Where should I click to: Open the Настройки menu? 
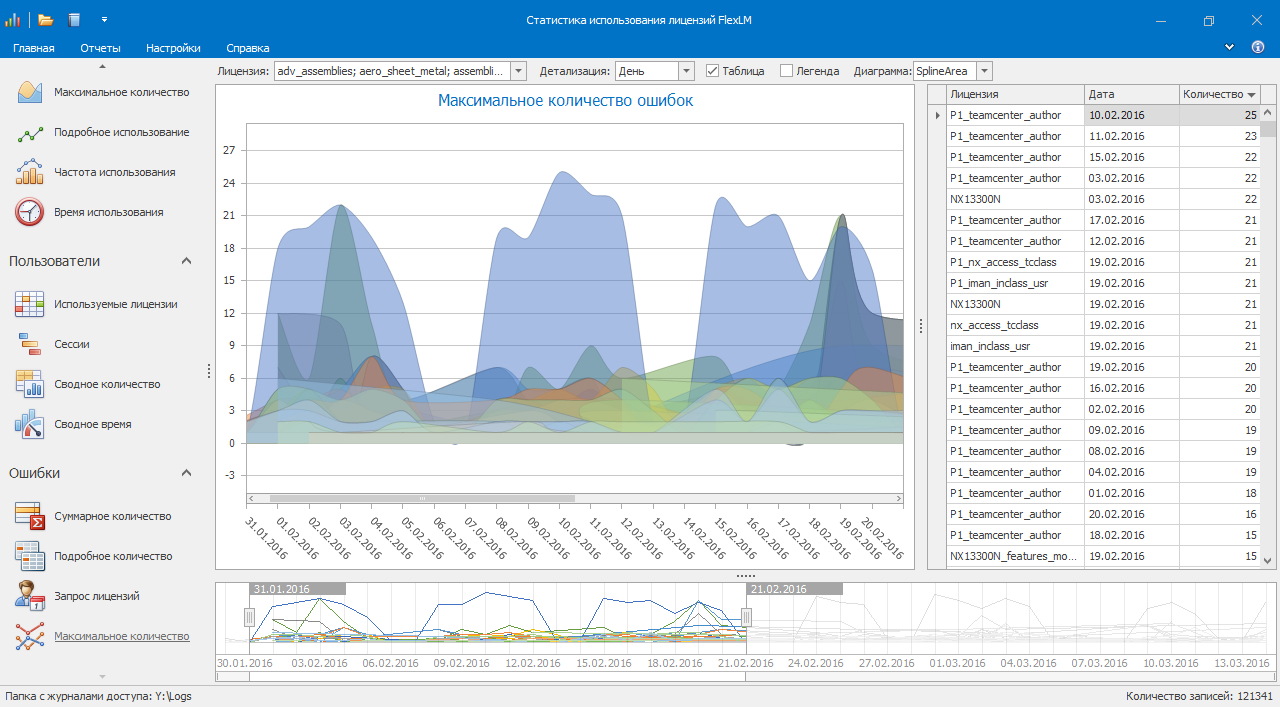click(x=173, y=48)
